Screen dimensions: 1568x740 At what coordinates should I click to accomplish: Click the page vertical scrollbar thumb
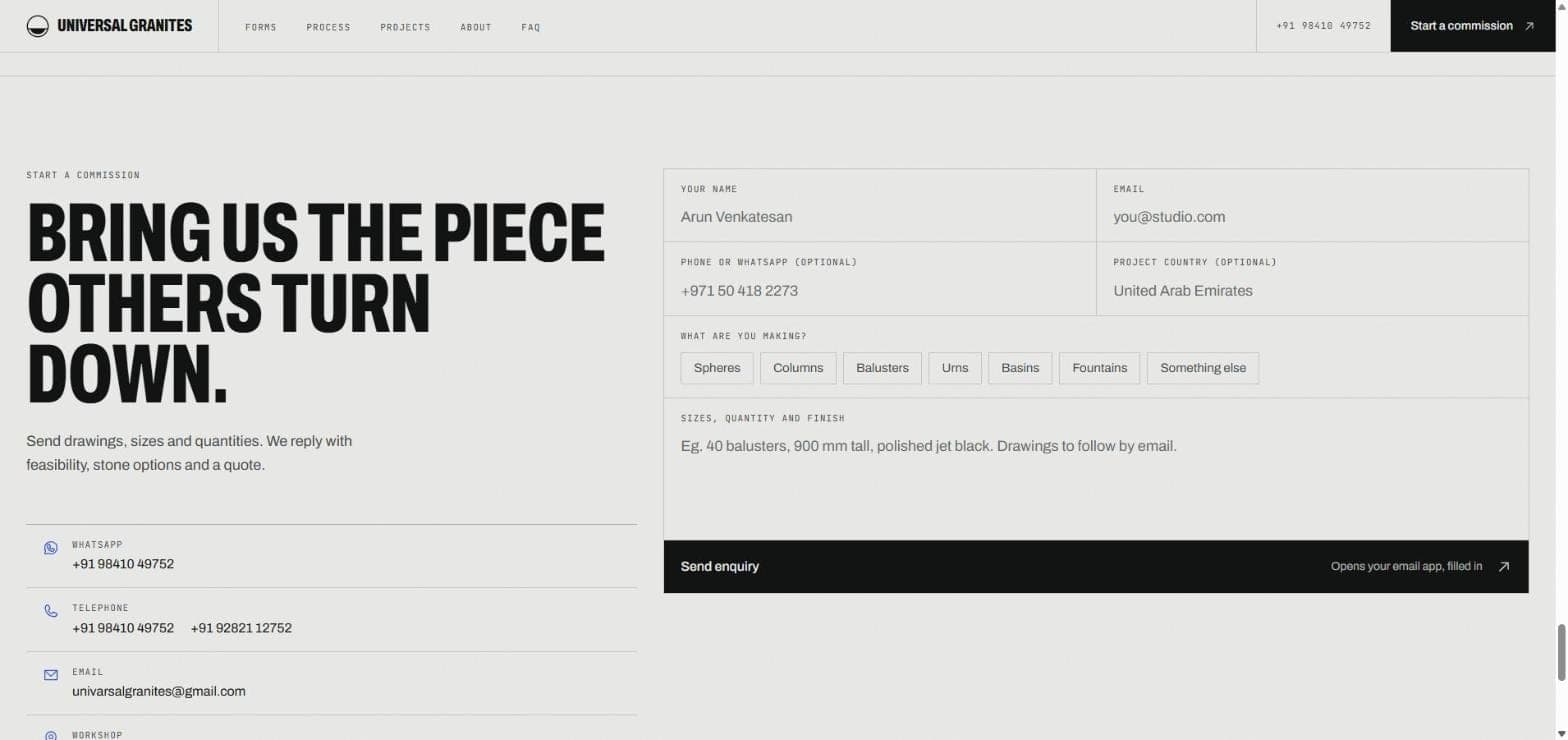[1560, 653]
